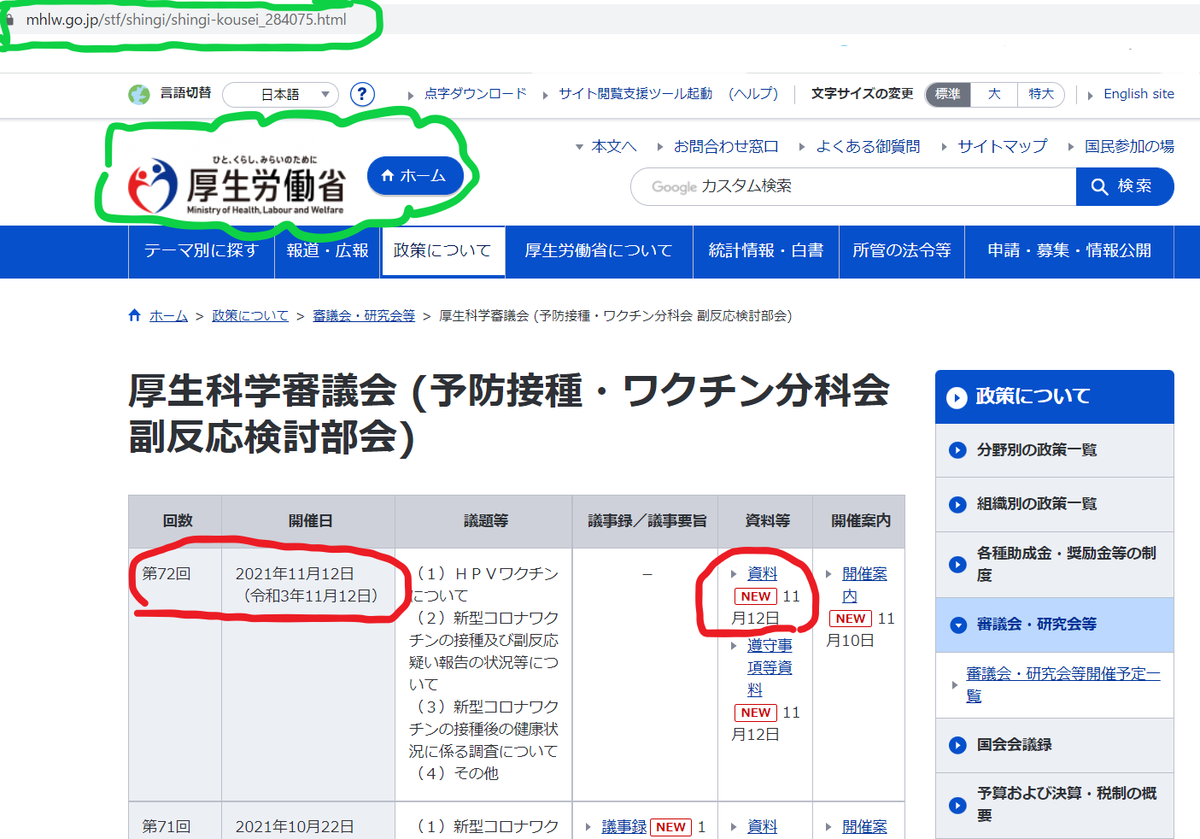Open 申請・募集・情報公開 menu
This screenshot has width=1200, height=839.
coord(1069,251)
